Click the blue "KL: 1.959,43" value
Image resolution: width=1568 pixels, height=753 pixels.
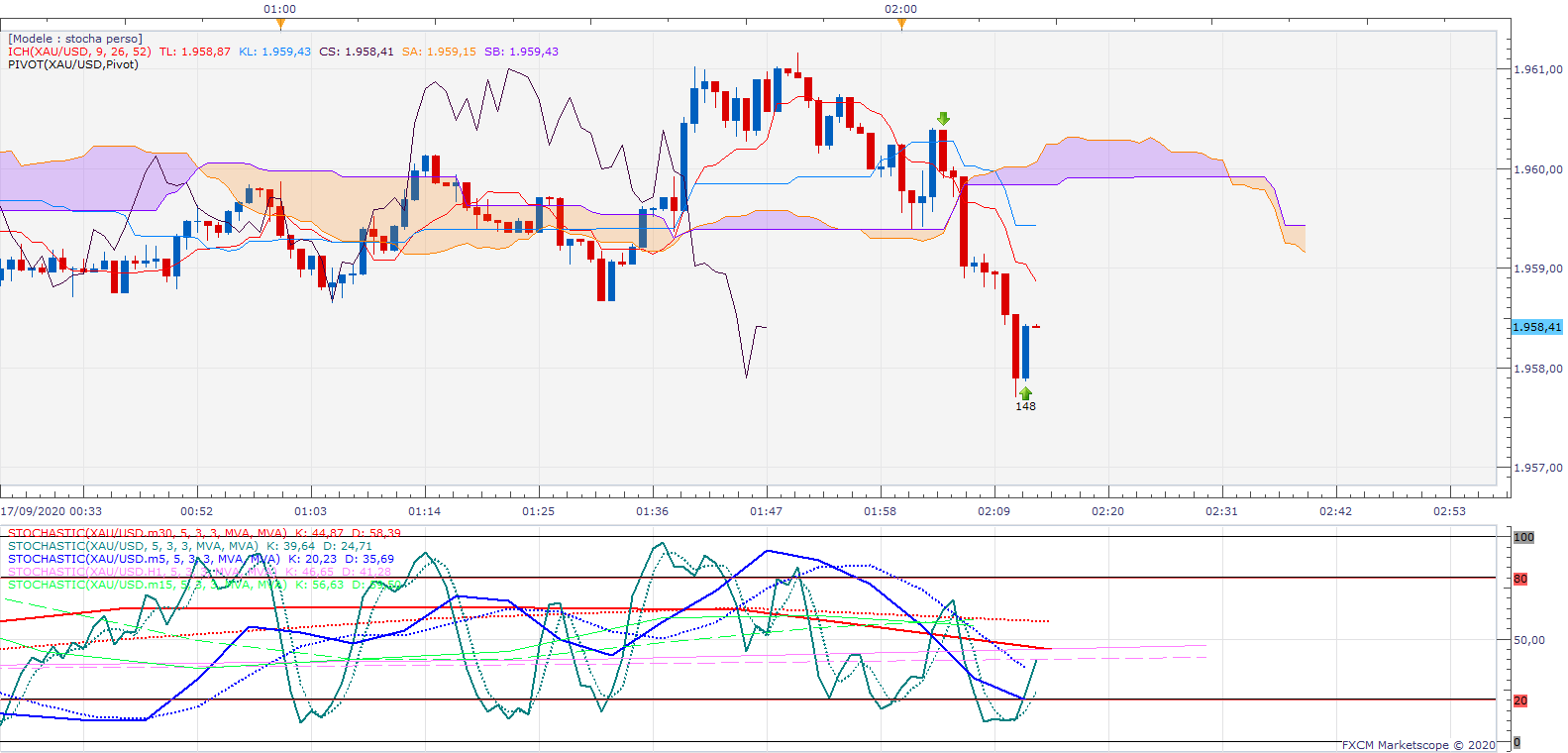[x=274, y=52]
